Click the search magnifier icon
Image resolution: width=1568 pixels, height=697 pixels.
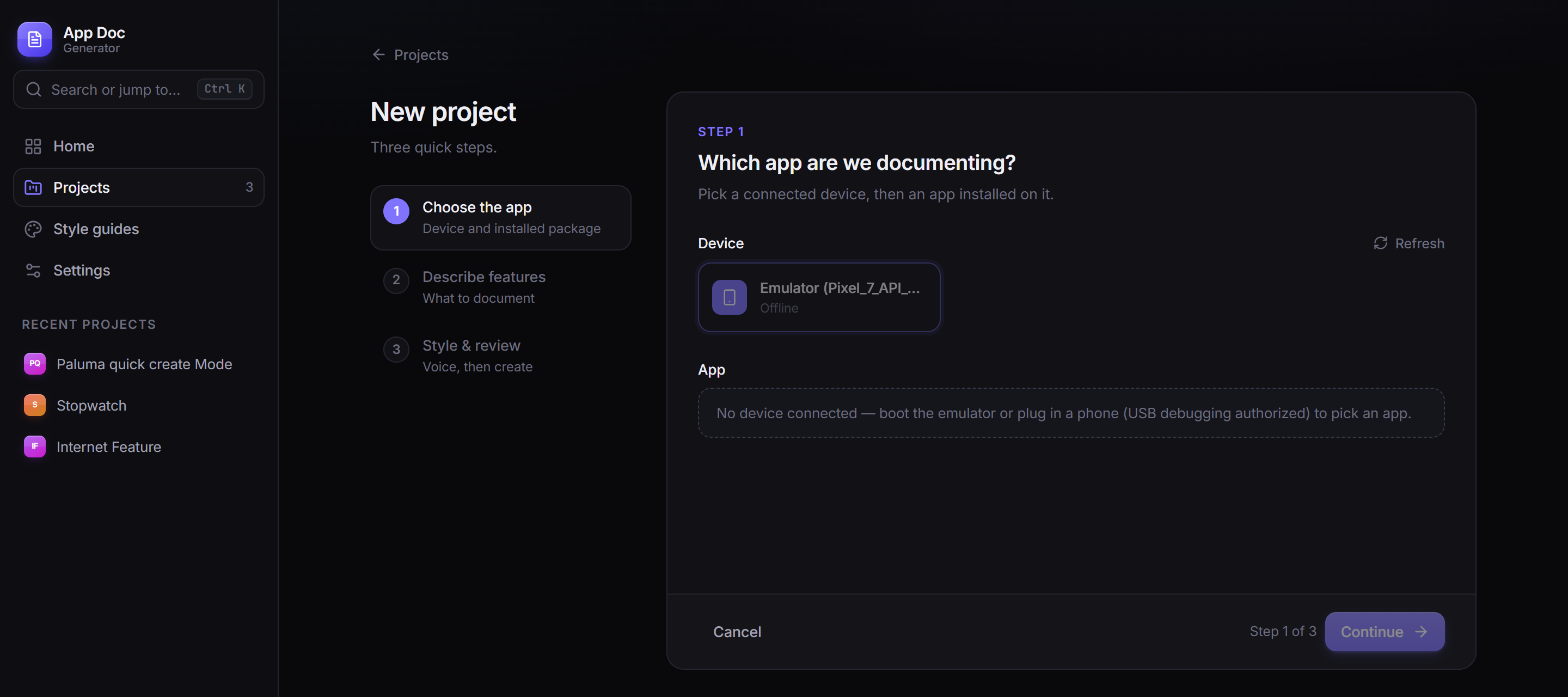point(33,89)
